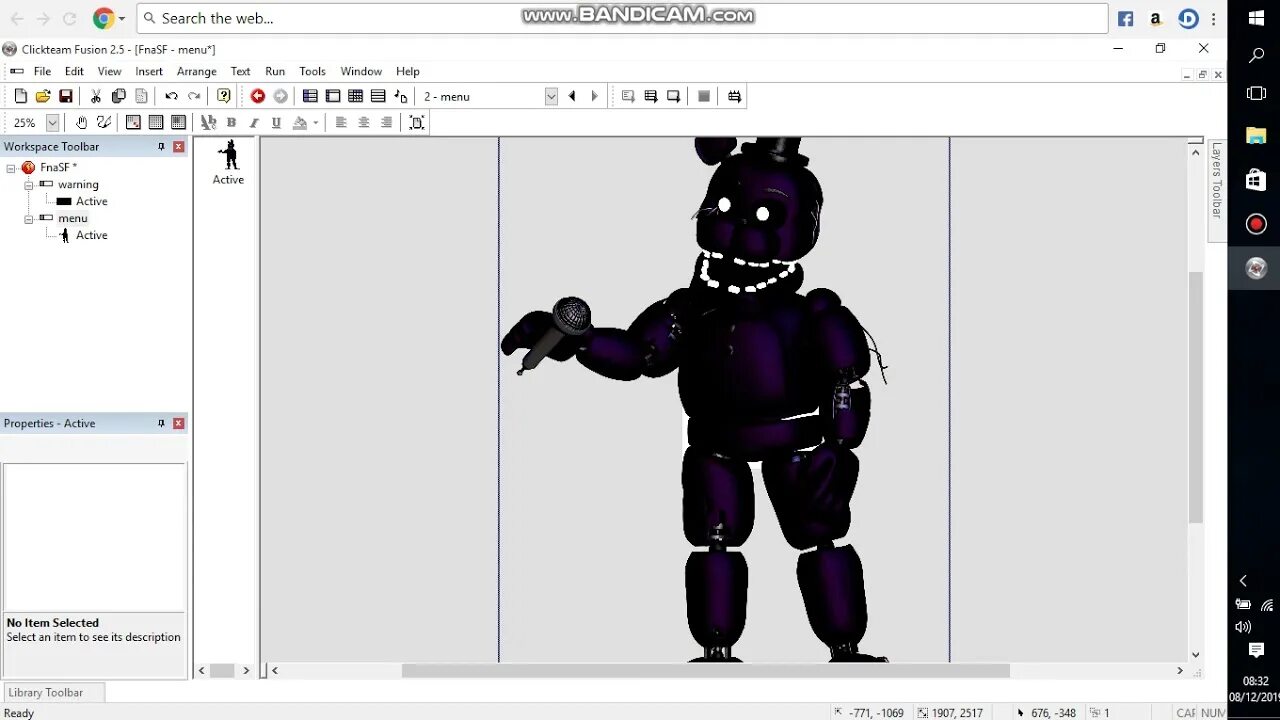The width and height of the screenshot is (1280, 720).
Task: Go to the previous frame arrow
Action: [572, 96]
